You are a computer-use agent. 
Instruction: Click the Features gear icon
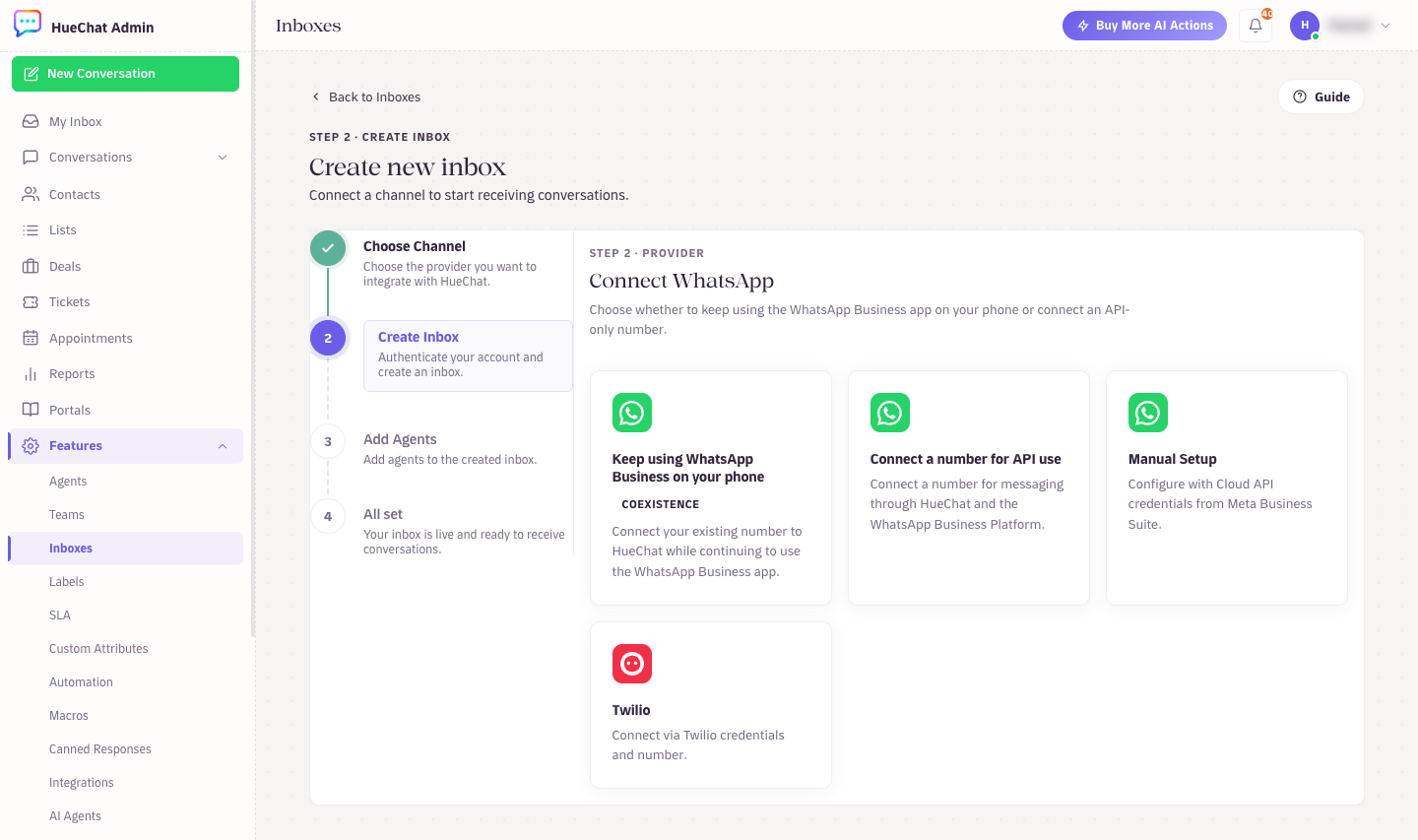31,445
